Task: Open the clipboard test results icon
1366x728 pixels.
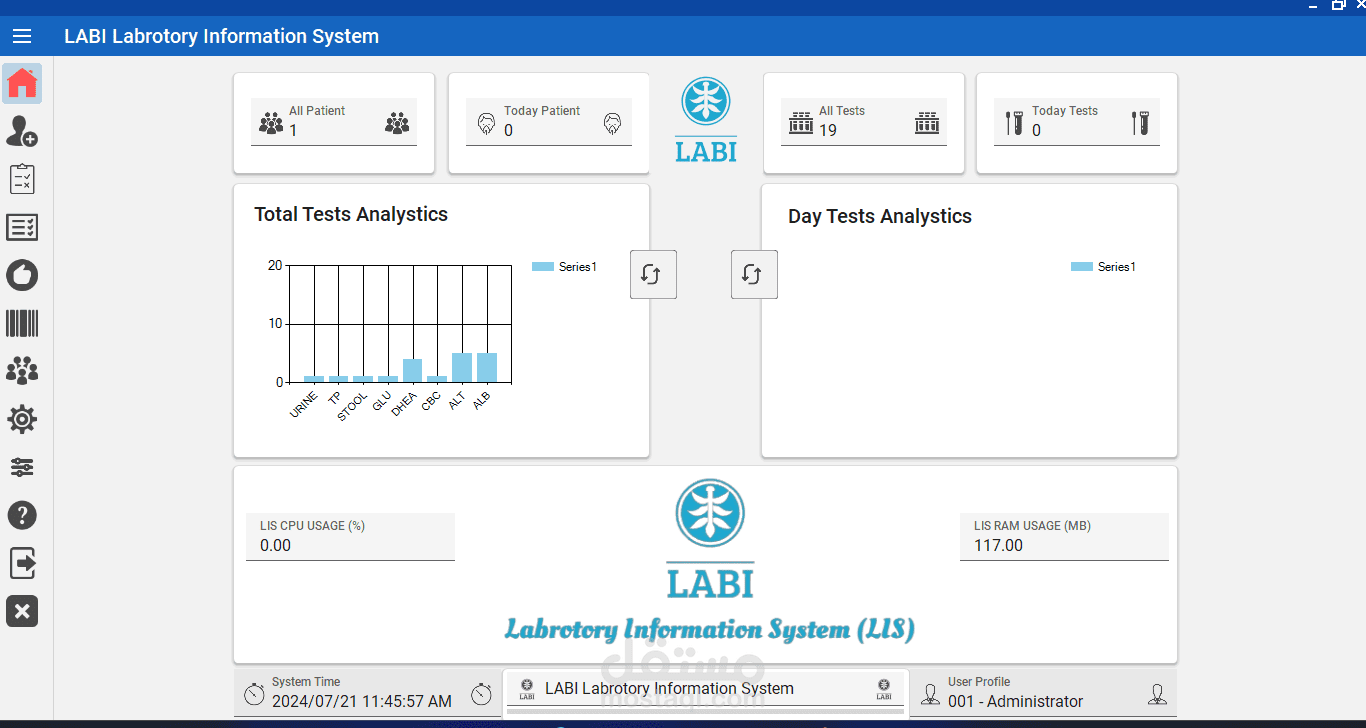Action: pyautogui.click(x=22, y=179)
